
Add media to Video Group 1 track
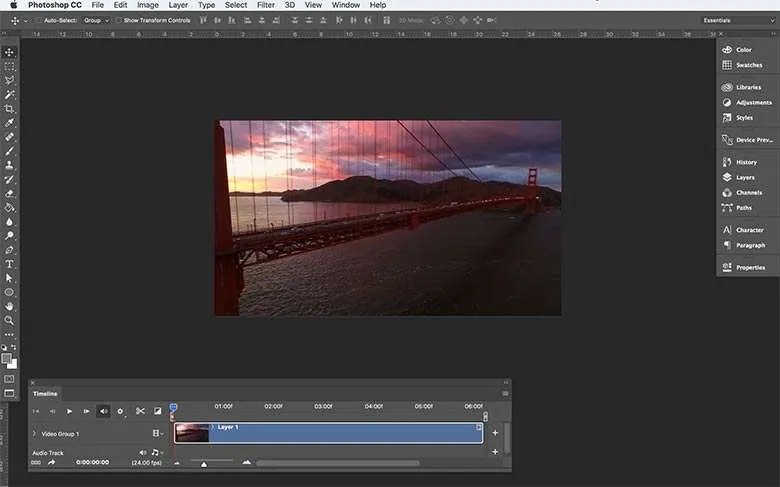point(495,433)
